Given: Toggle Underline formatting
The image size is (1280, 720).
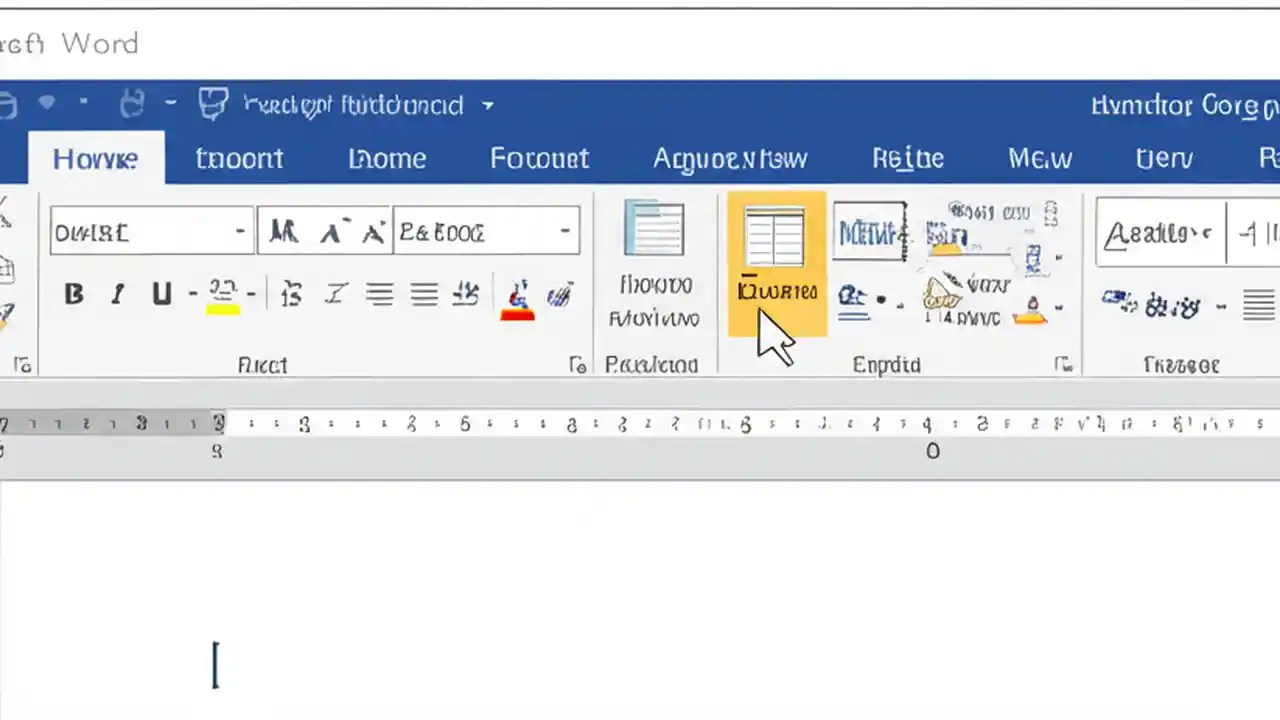Looking at the screenshot, I should coord(160,293).
